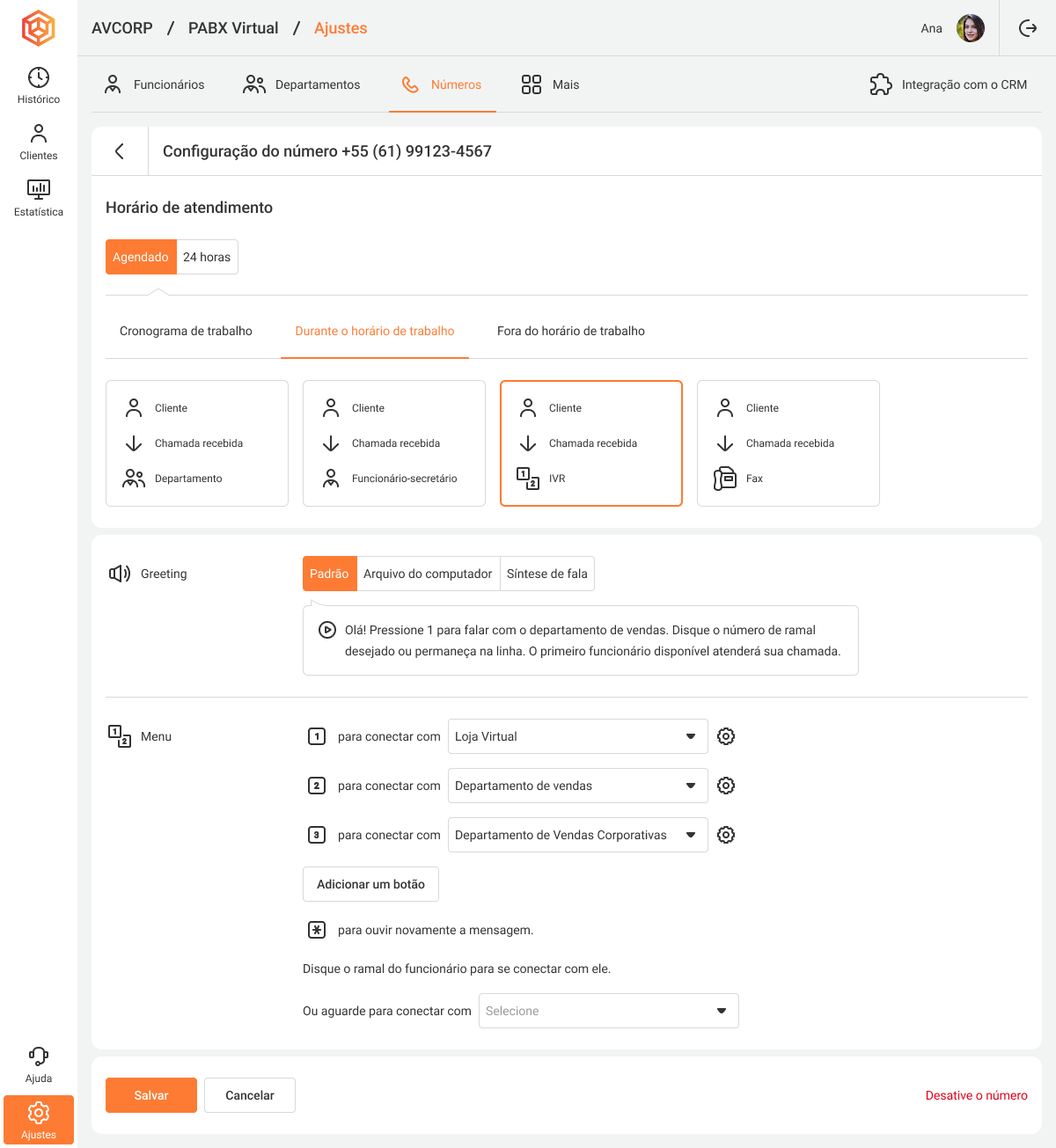Choose Arquivo do computador greeting source

click(x=428, y=574)
